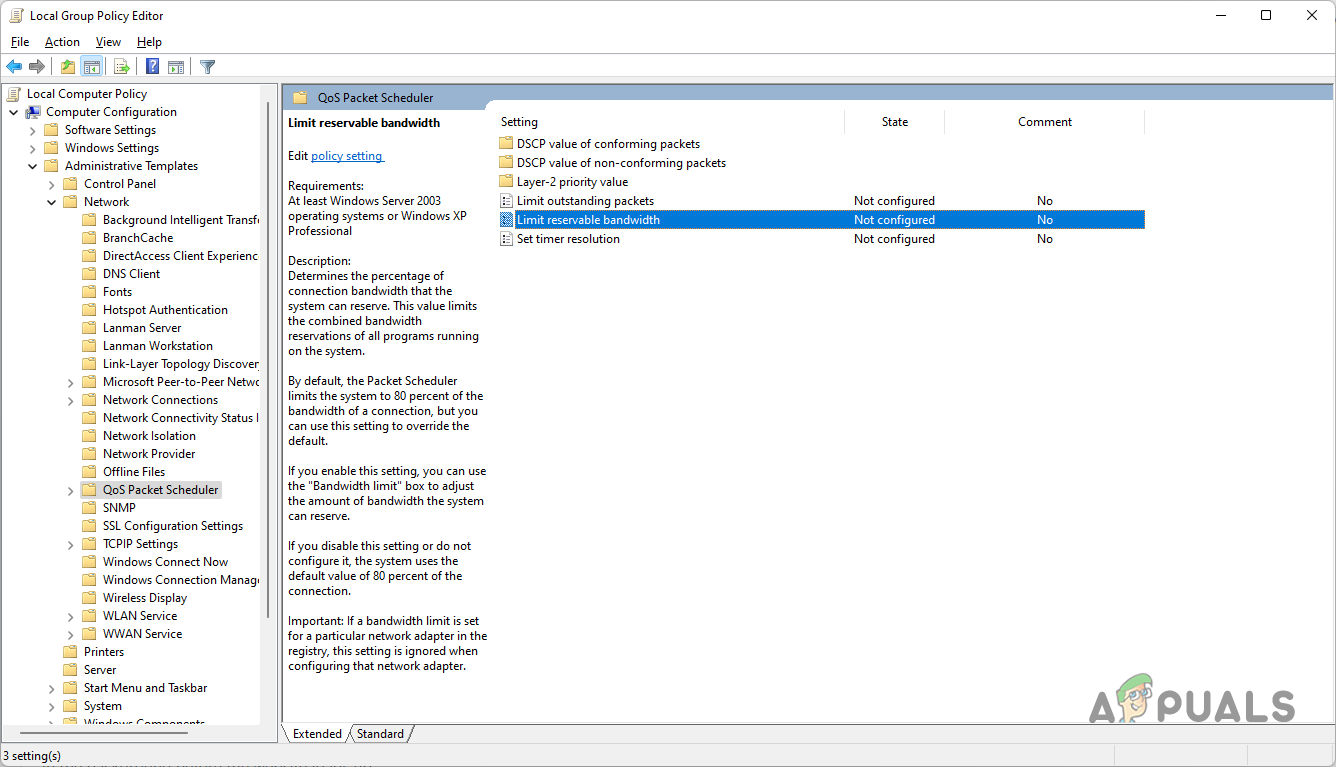Select the Limit outstanding packets setting icon
Image resolution: width=1336 pixels, height=767 pixels.
pyautogui.click(x=506, y=201)
